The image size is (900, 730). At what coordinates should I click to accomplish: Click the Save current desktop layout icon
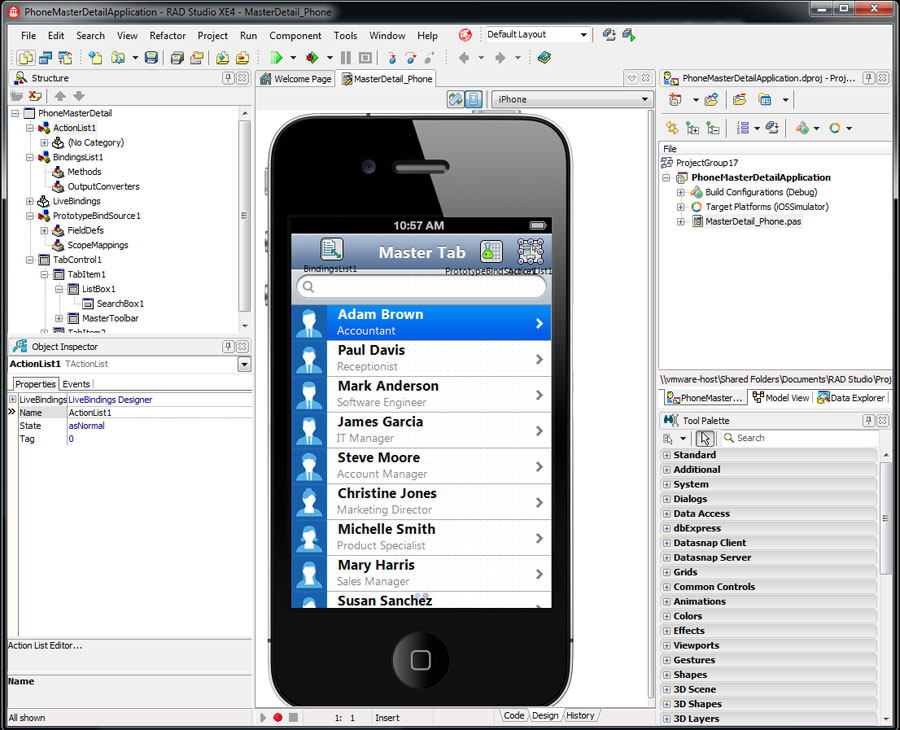609,35
